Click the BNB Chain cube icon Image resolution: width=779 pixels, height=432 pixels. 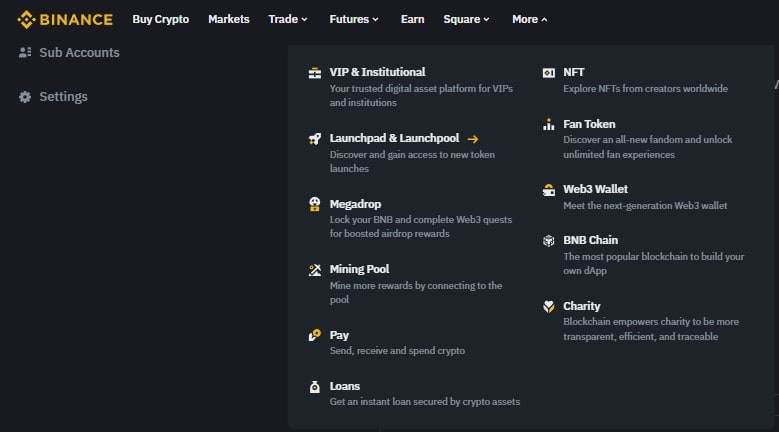coord(548,241)
